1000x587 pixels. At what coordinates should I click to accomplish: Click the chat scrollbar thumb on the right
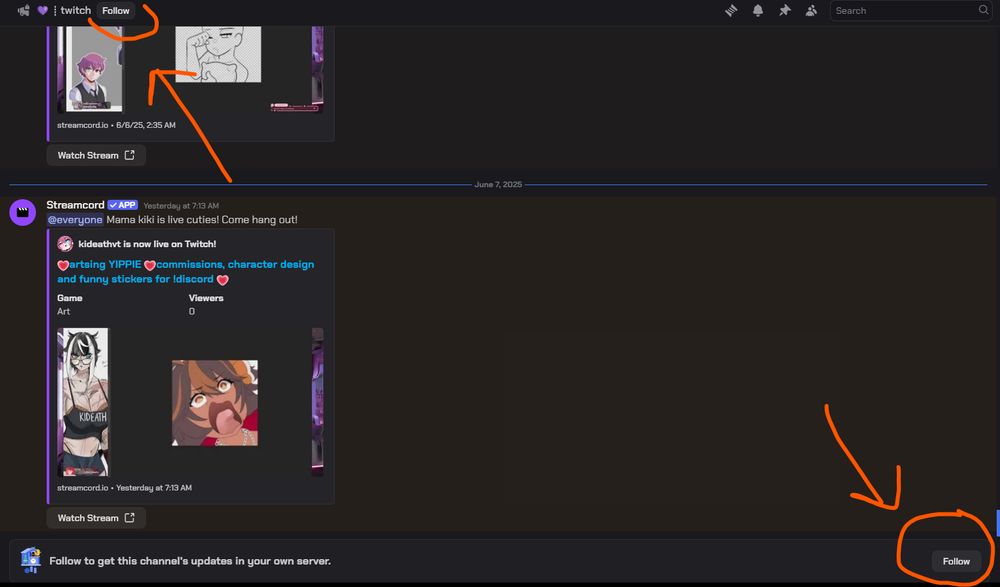point(997,523)
